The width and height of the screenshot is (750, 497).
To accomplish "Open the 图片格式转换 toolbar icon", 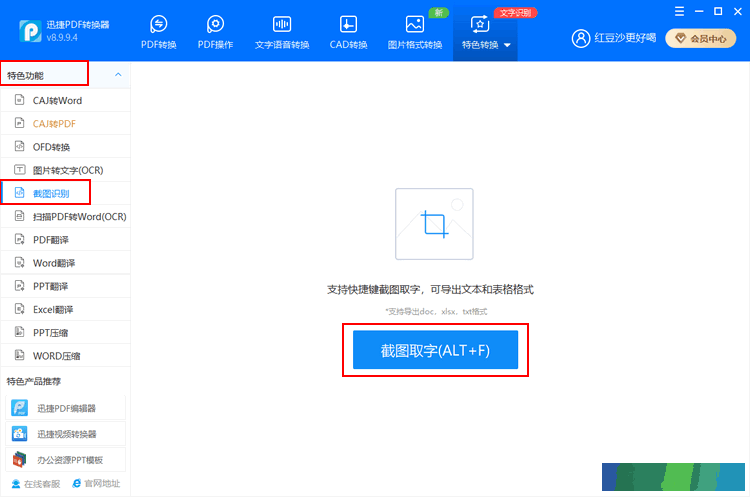I will click(415, 32).
